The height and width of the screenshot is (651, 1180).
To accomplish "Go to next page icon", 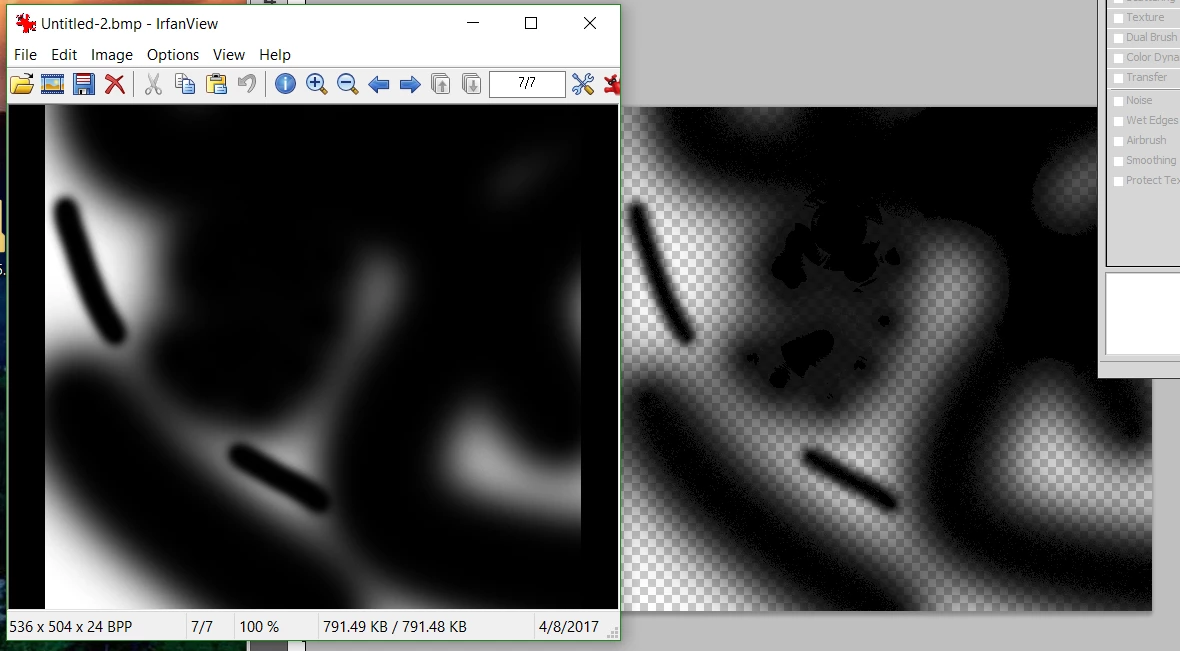I will [472, 84].
